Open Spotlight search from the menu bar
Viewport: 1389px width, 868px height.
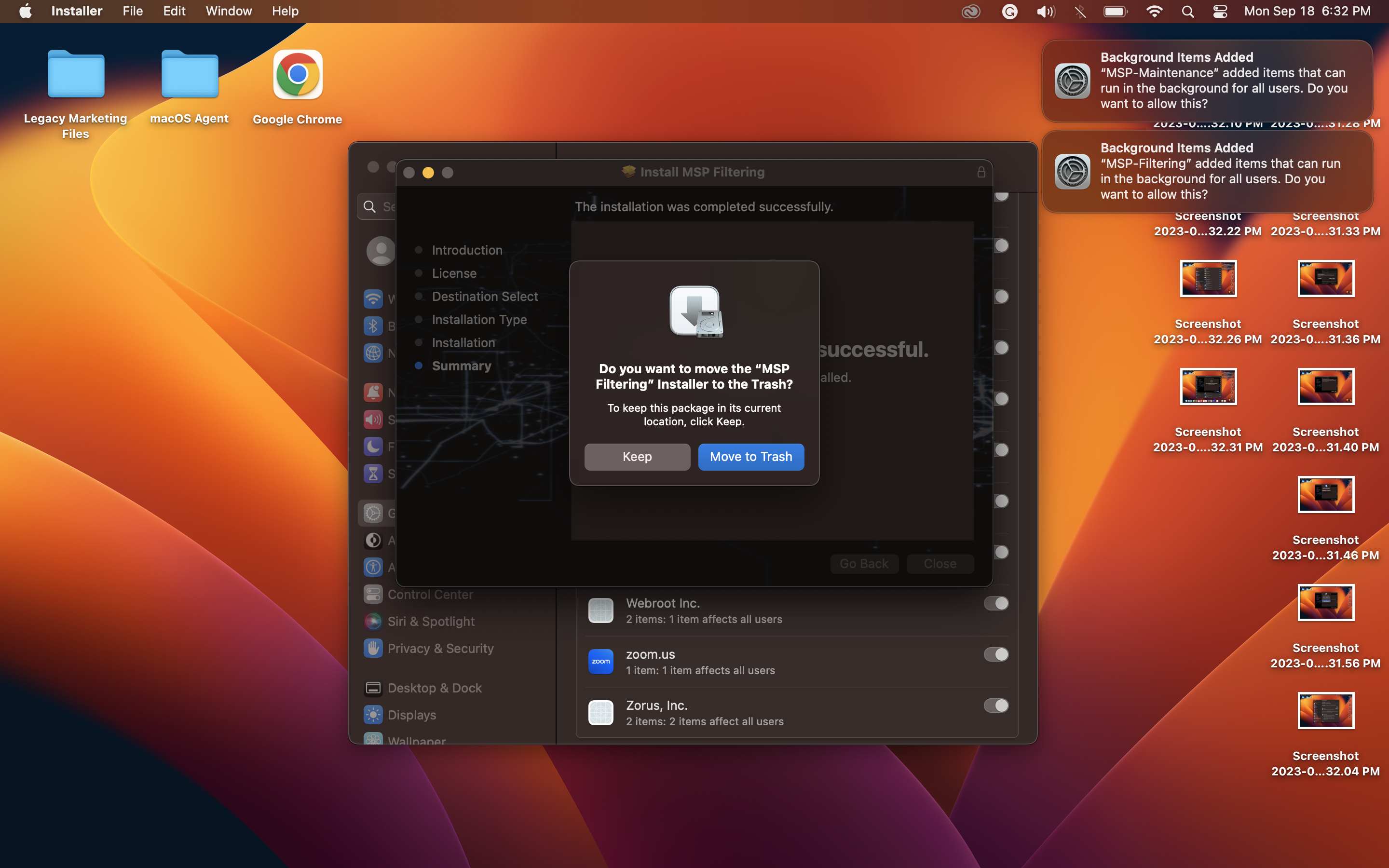click(1187, 11)
